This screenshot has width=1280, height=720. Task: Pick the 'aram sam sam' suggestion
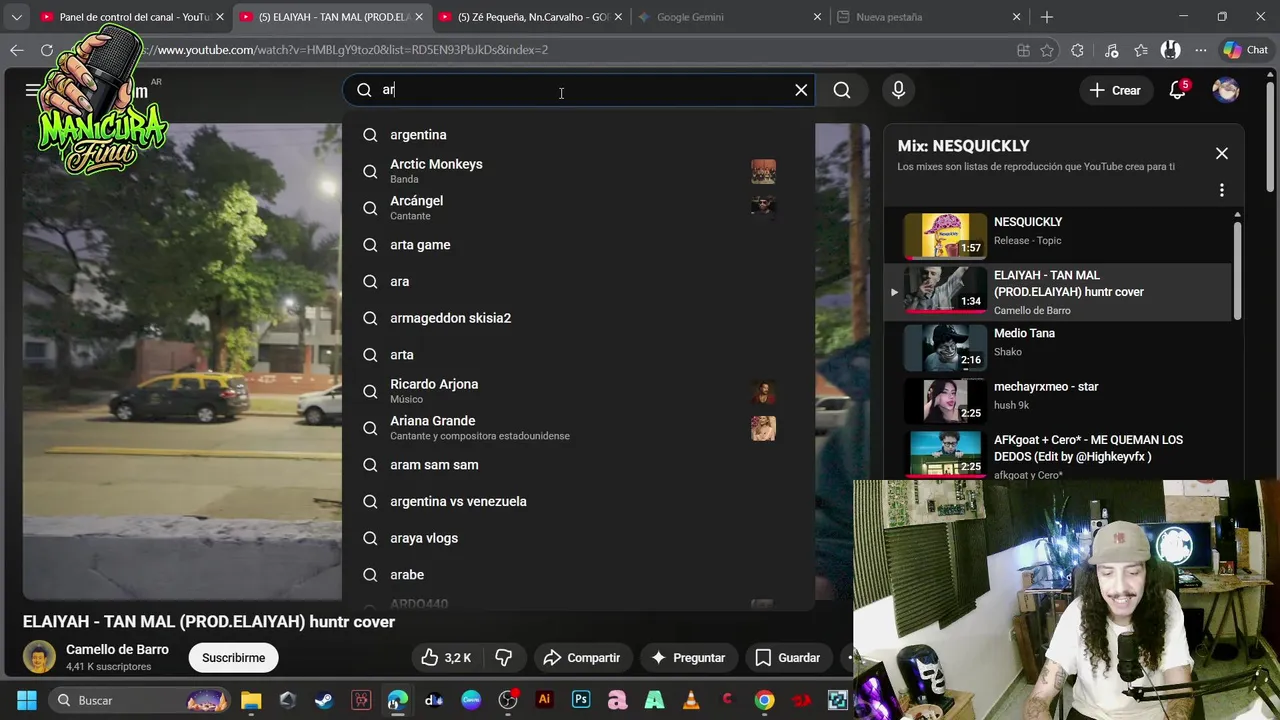coord(578,465)
